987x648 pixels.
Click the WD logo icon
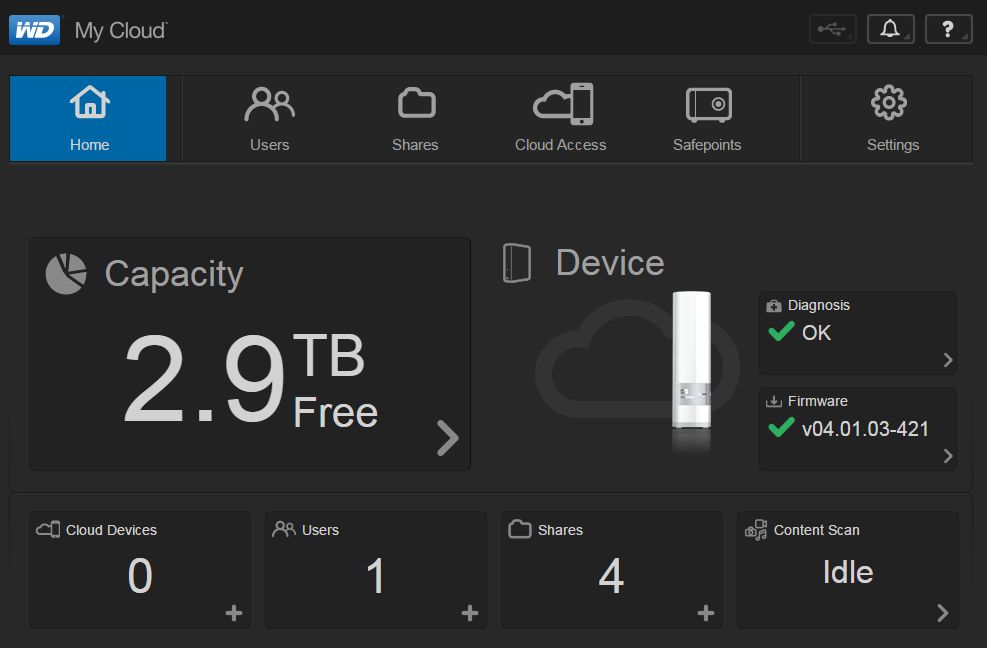pyautogui.click(x=35, y=30)
